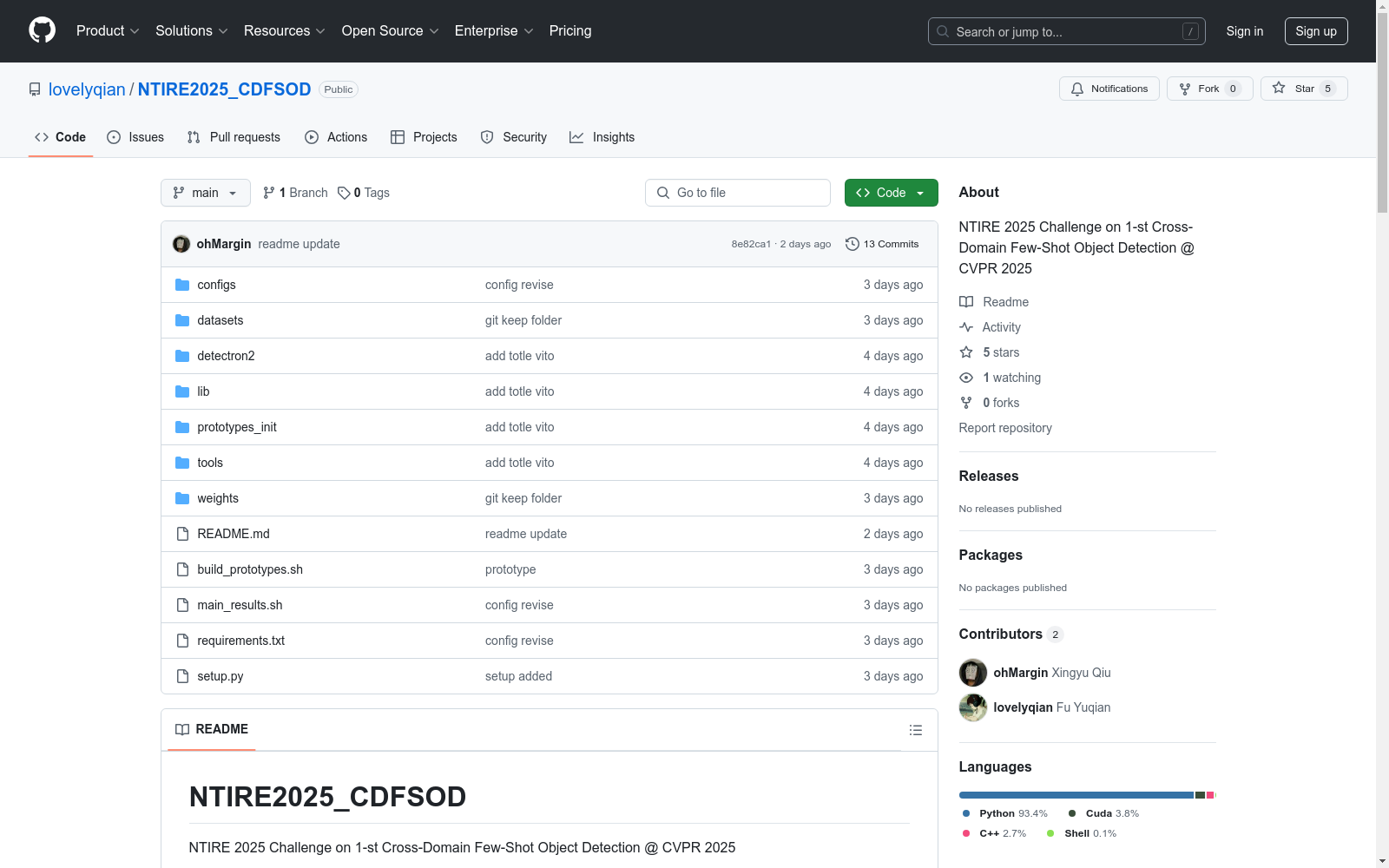Open the README.md file link
This screenshot has width=1389, height=868.
pyautogui.click(x=234, y=534)
